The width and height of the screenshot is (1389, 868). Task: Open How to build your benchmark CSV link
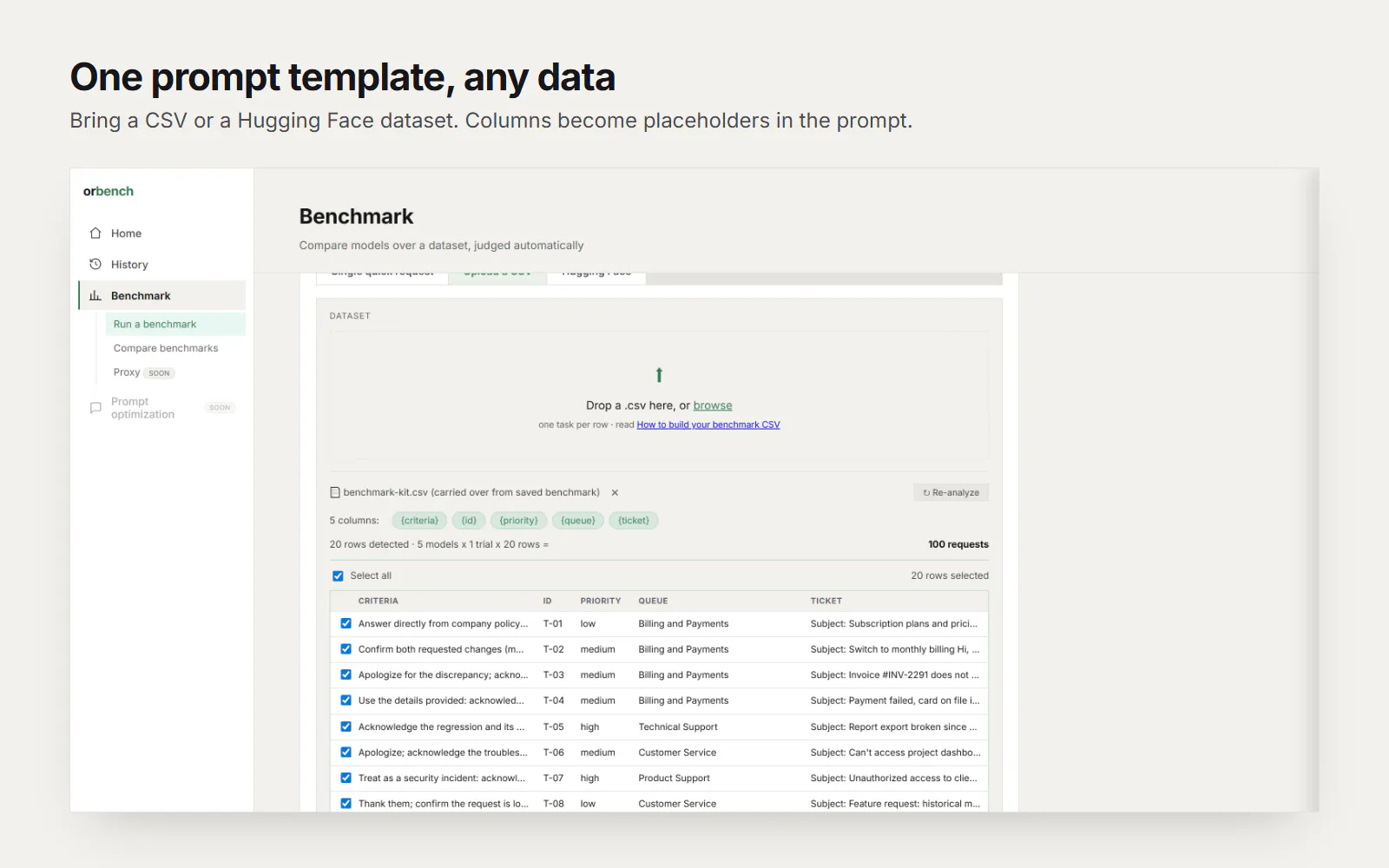(708, 424)
